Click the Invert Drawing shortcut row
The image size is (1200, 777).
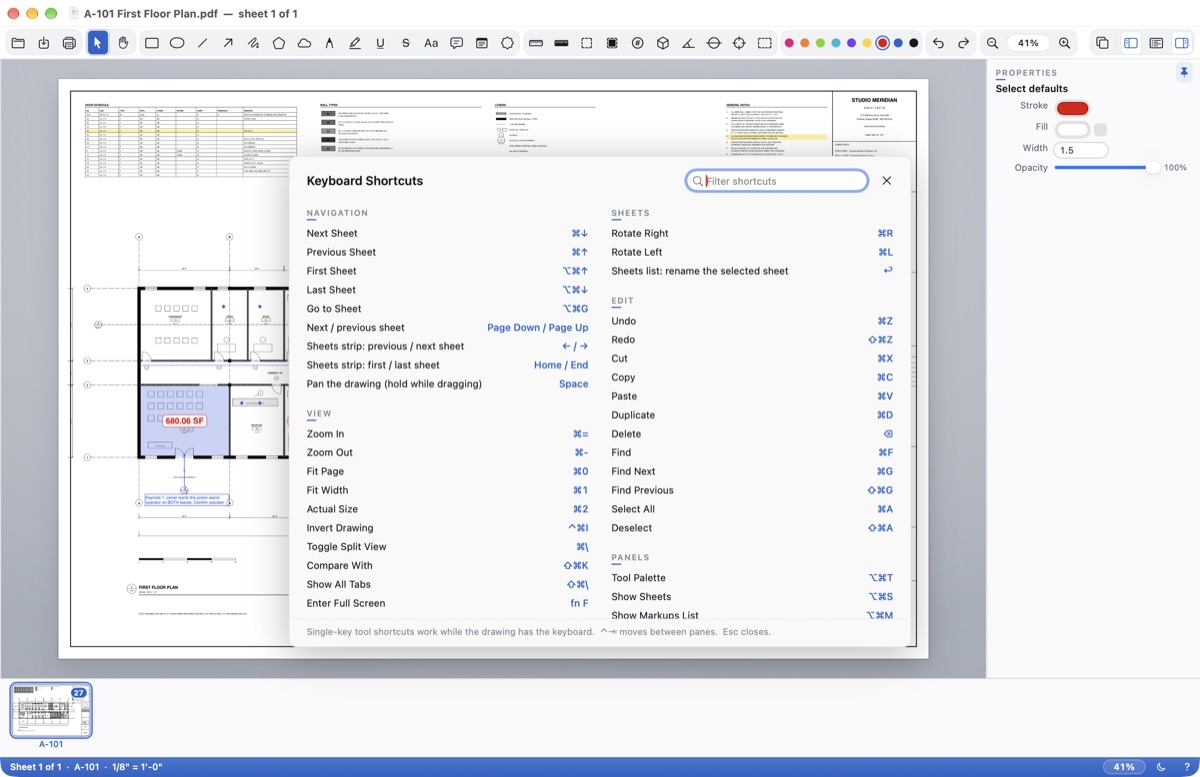[x=448, y=528]
